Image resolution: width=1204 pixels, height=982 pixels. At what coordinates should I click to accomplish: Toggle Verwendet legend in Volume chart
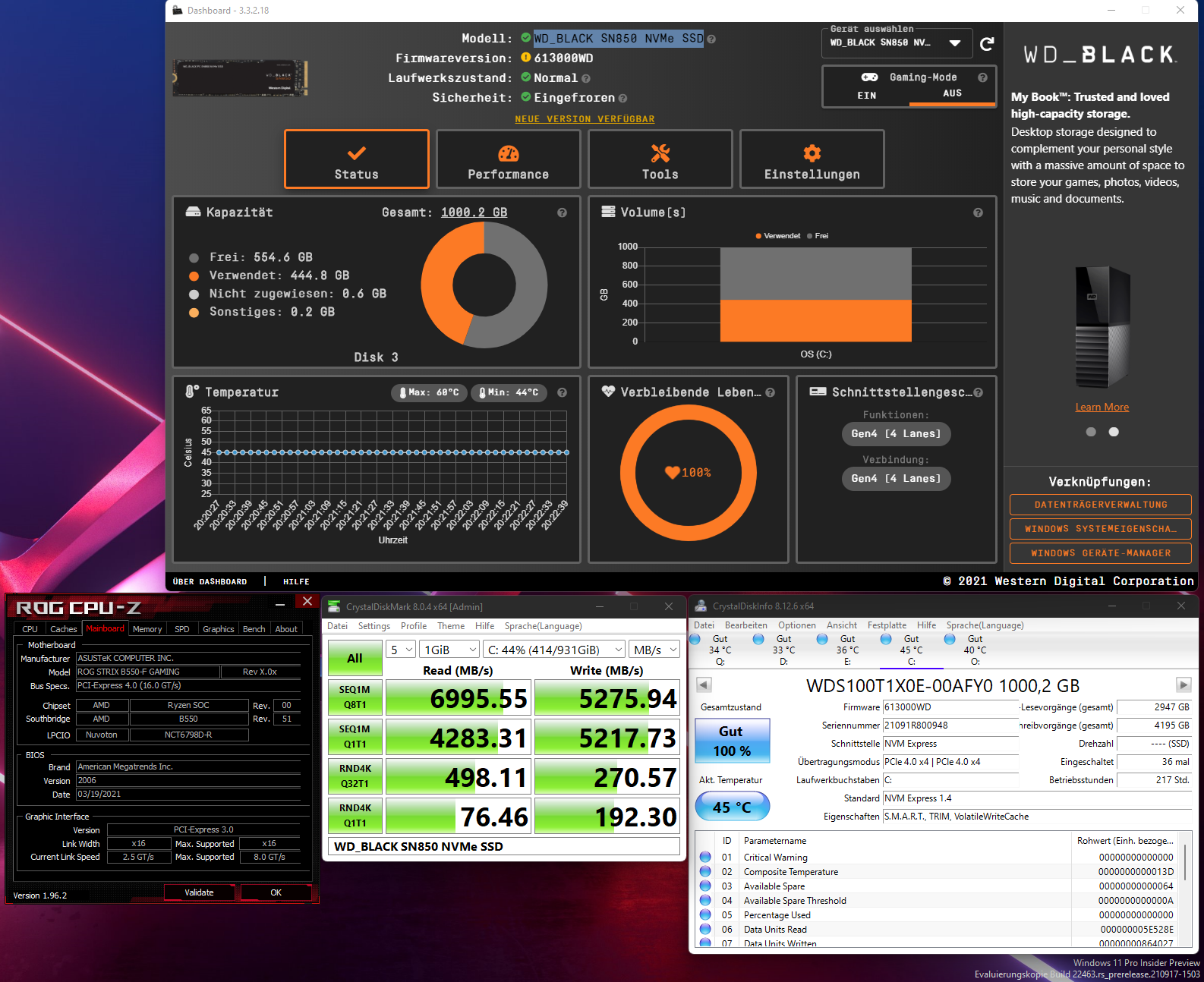click(x=777, y=236)
